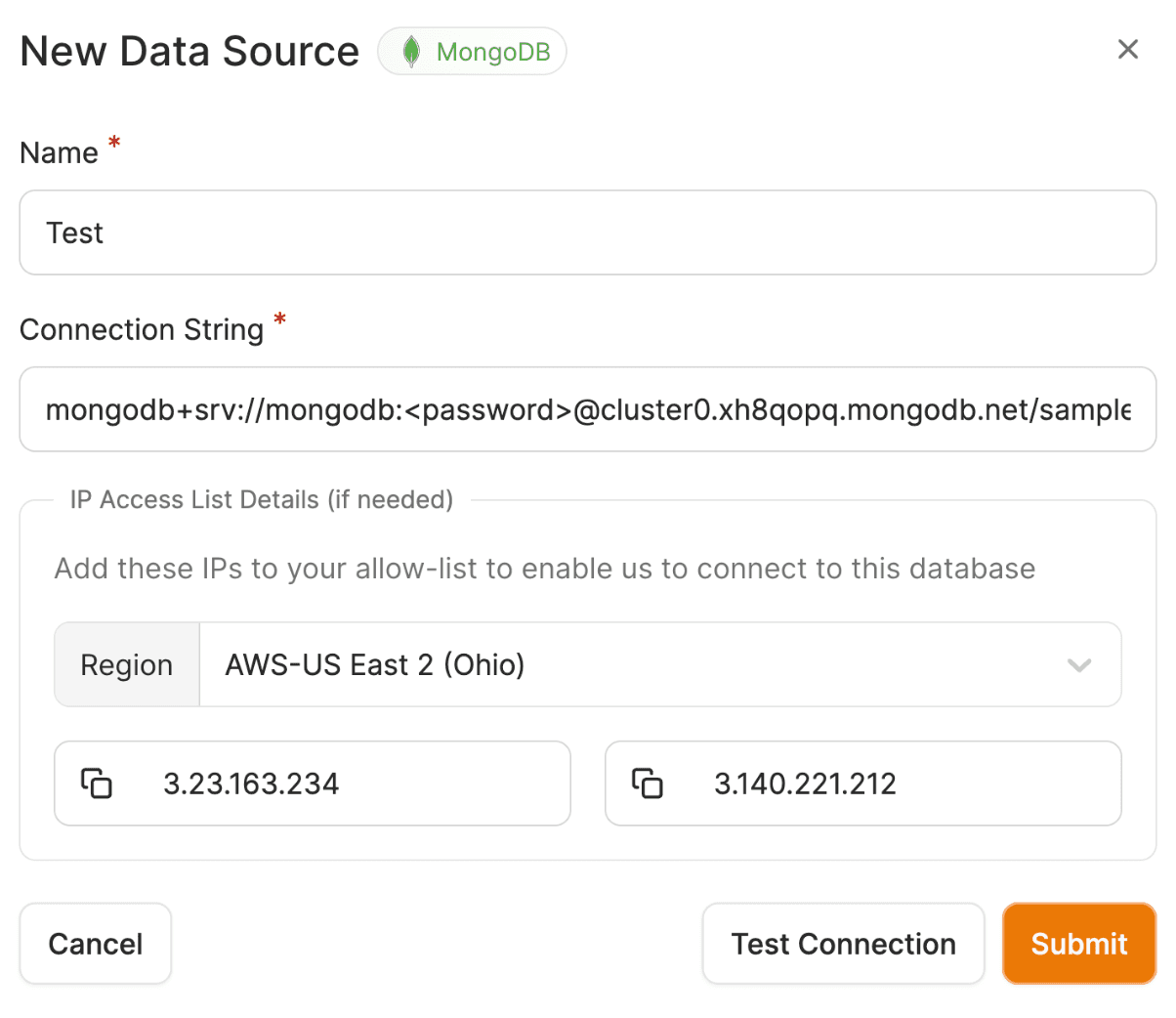
Task: Close the New Data Source dialog
Action: point(1127,50)
